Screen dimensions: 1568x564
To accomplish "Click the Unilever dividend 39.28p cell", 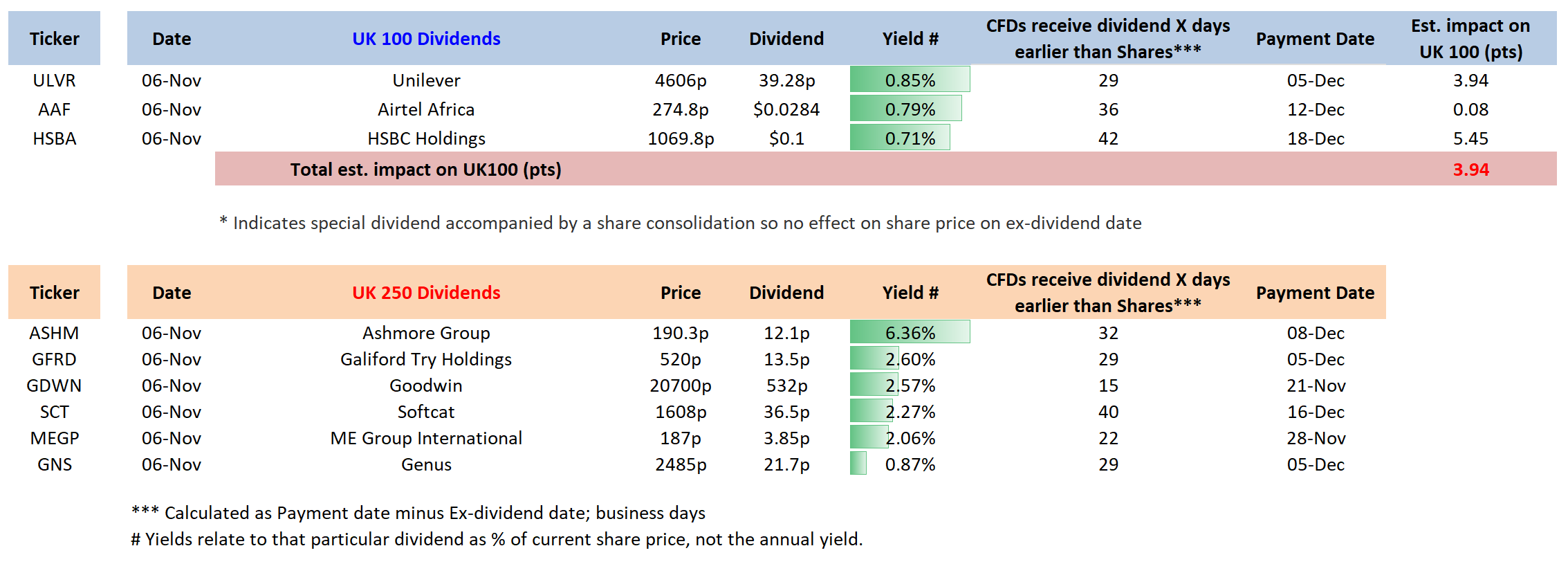I will [x=786, y=80].
